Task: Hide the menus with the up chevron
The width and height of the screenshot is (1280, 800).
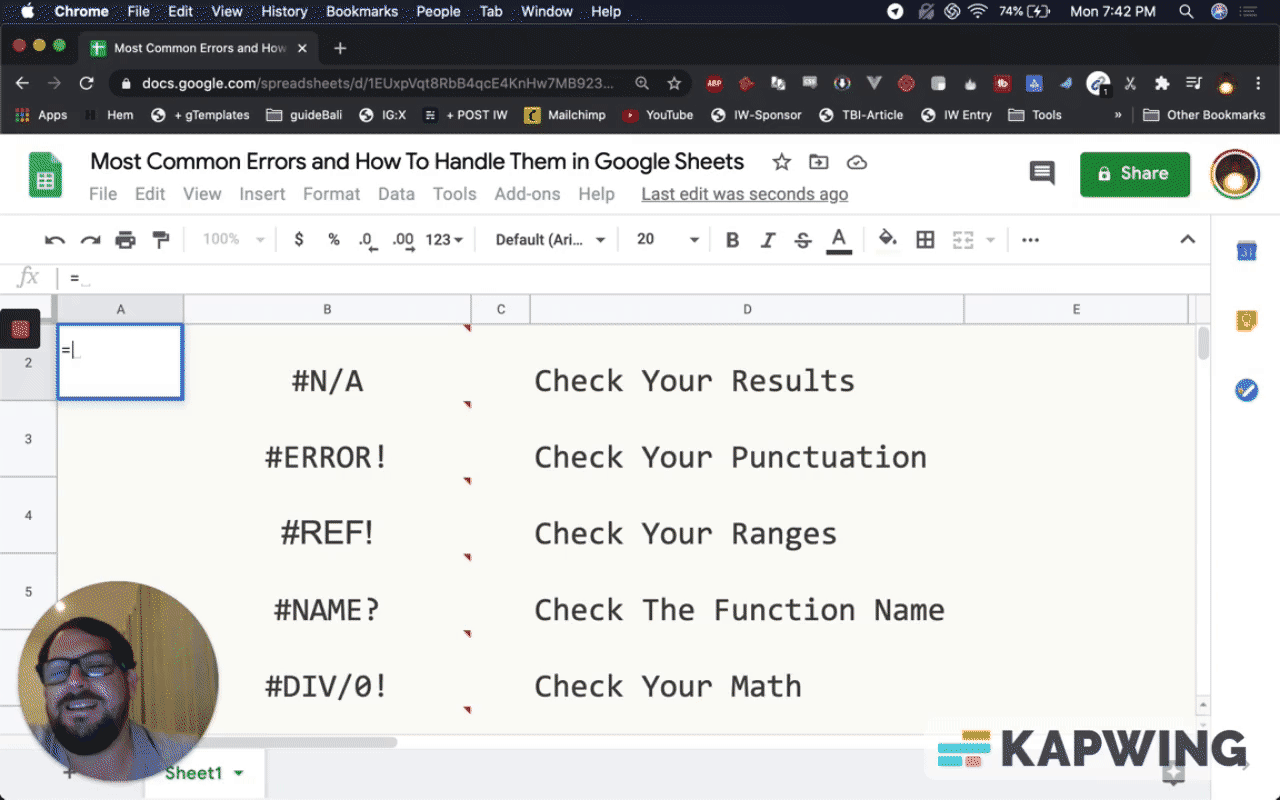Action: 1187,240
